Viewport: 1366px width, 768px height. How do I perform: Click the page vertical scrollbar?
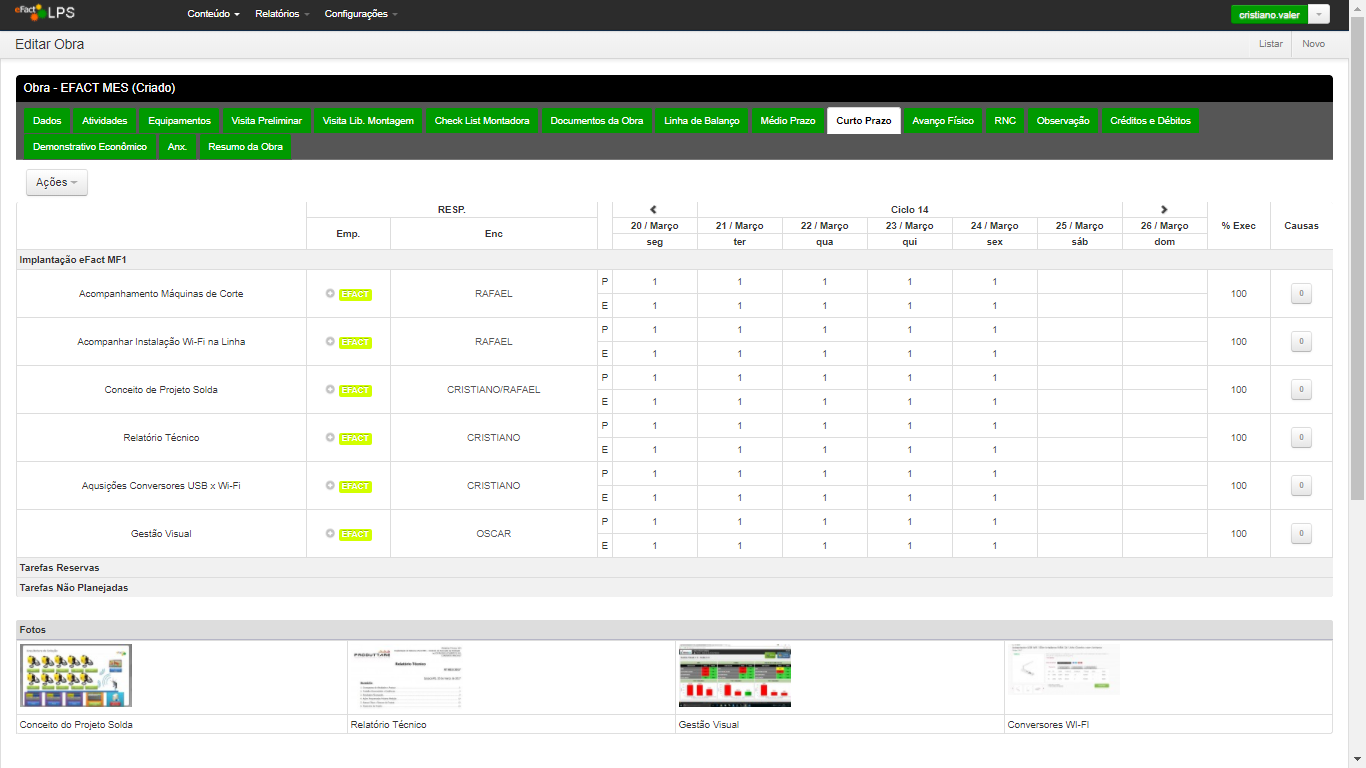tap(1357, 260)
